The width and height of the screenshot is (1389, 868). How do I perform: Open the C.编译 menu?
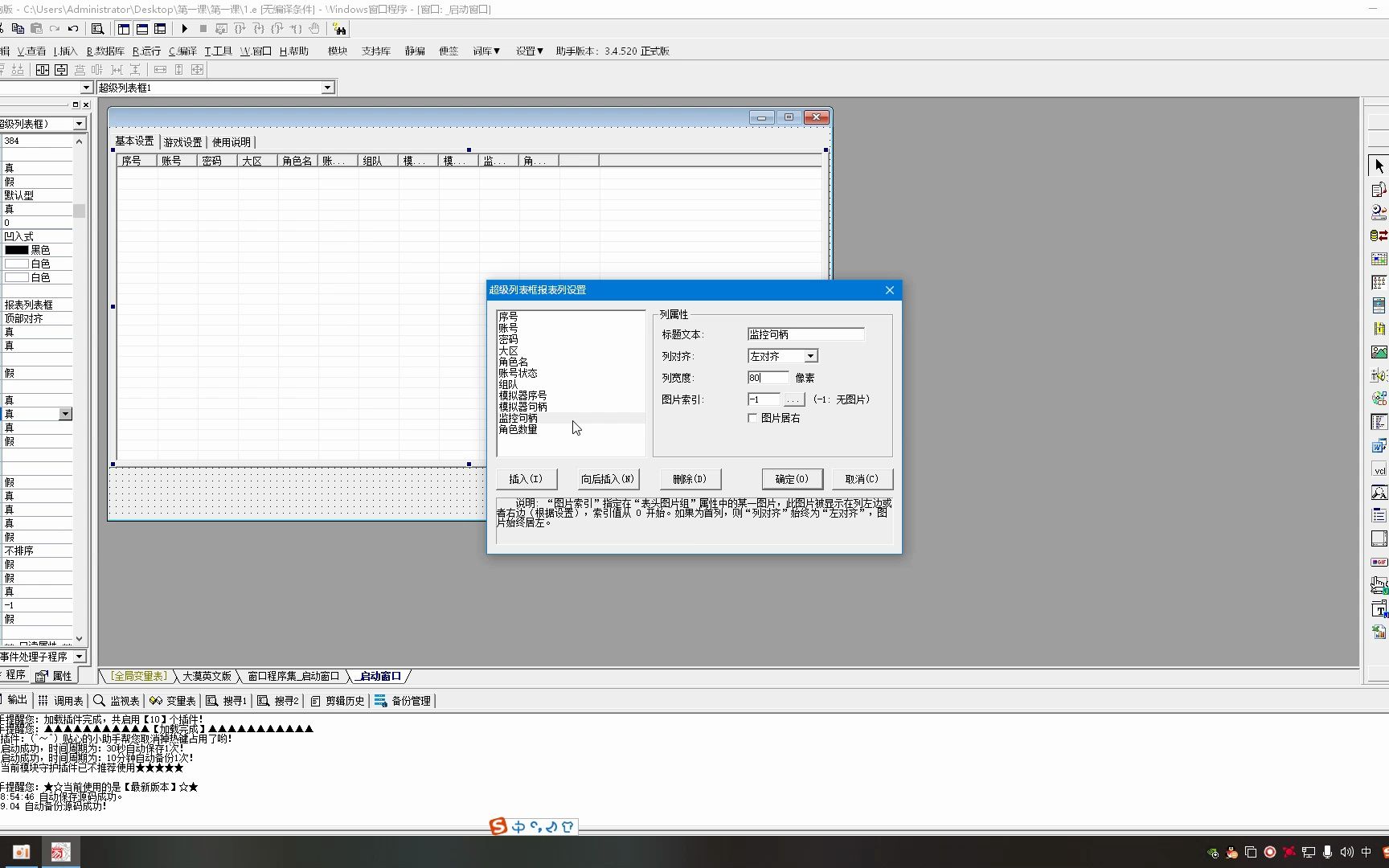pyautogui.click(x=182, y=51)
